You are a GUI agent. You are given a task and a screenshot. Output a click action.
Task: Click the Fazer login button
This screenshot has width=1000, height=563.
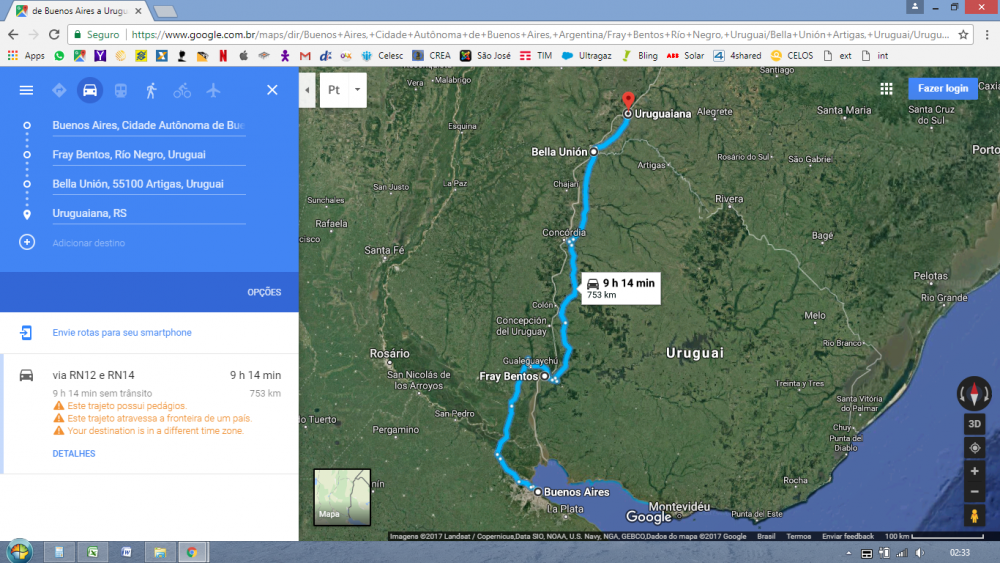click(943, 89)
